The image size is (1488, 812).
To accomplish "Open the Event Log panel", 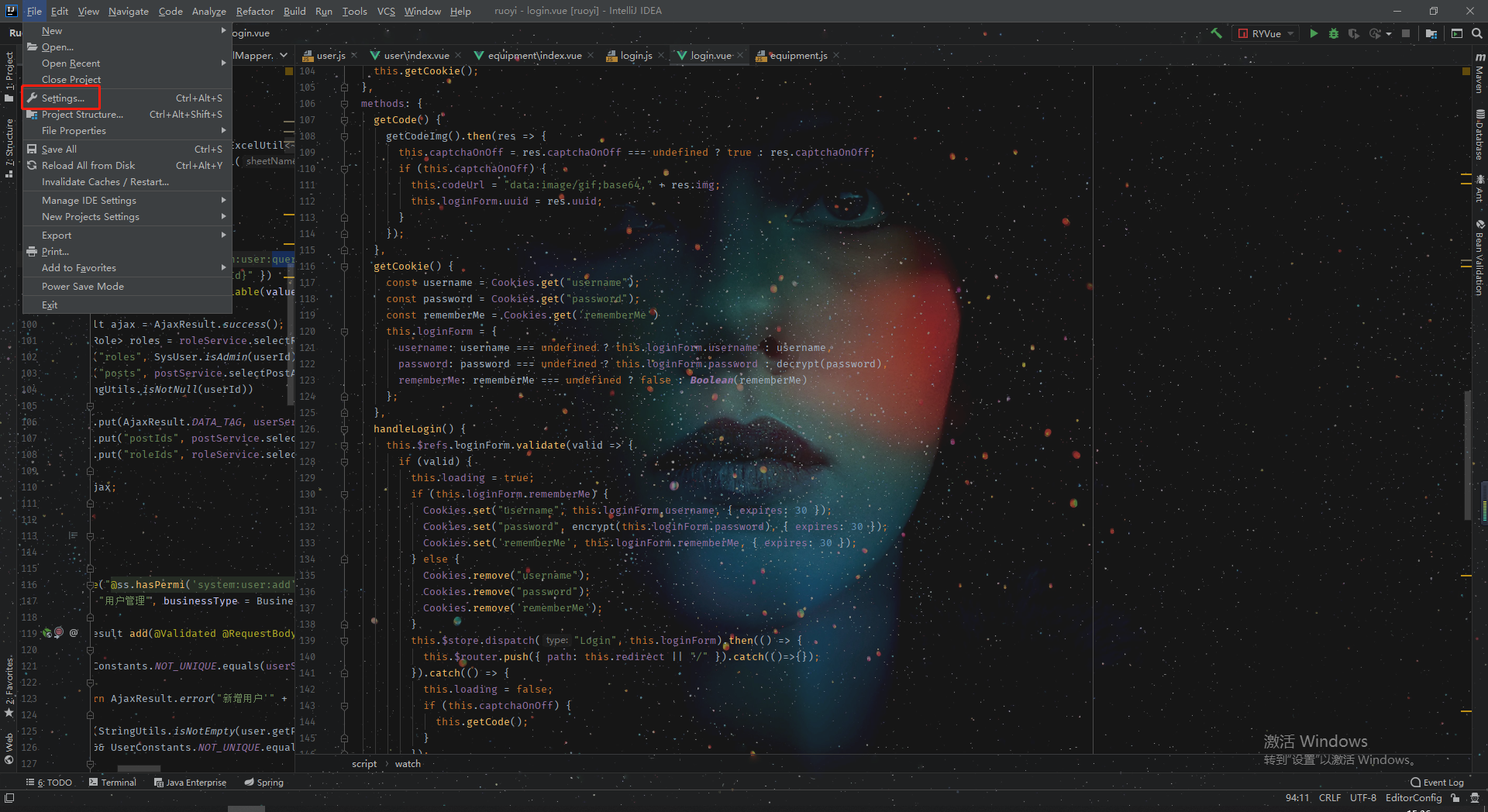I will pos(1437,783).
